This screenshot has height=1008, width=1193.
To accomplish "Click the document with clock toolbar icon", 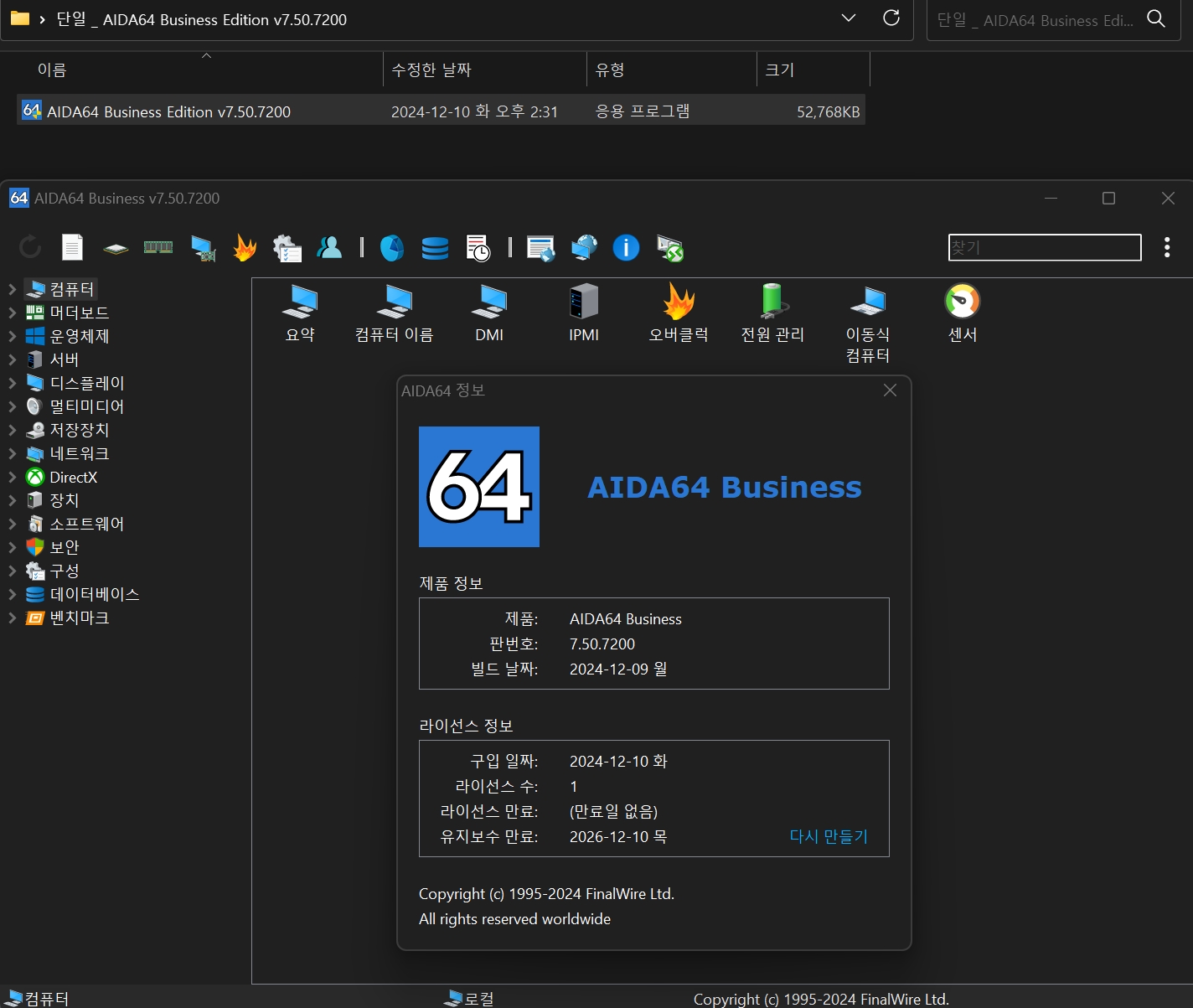I will 478,248.
